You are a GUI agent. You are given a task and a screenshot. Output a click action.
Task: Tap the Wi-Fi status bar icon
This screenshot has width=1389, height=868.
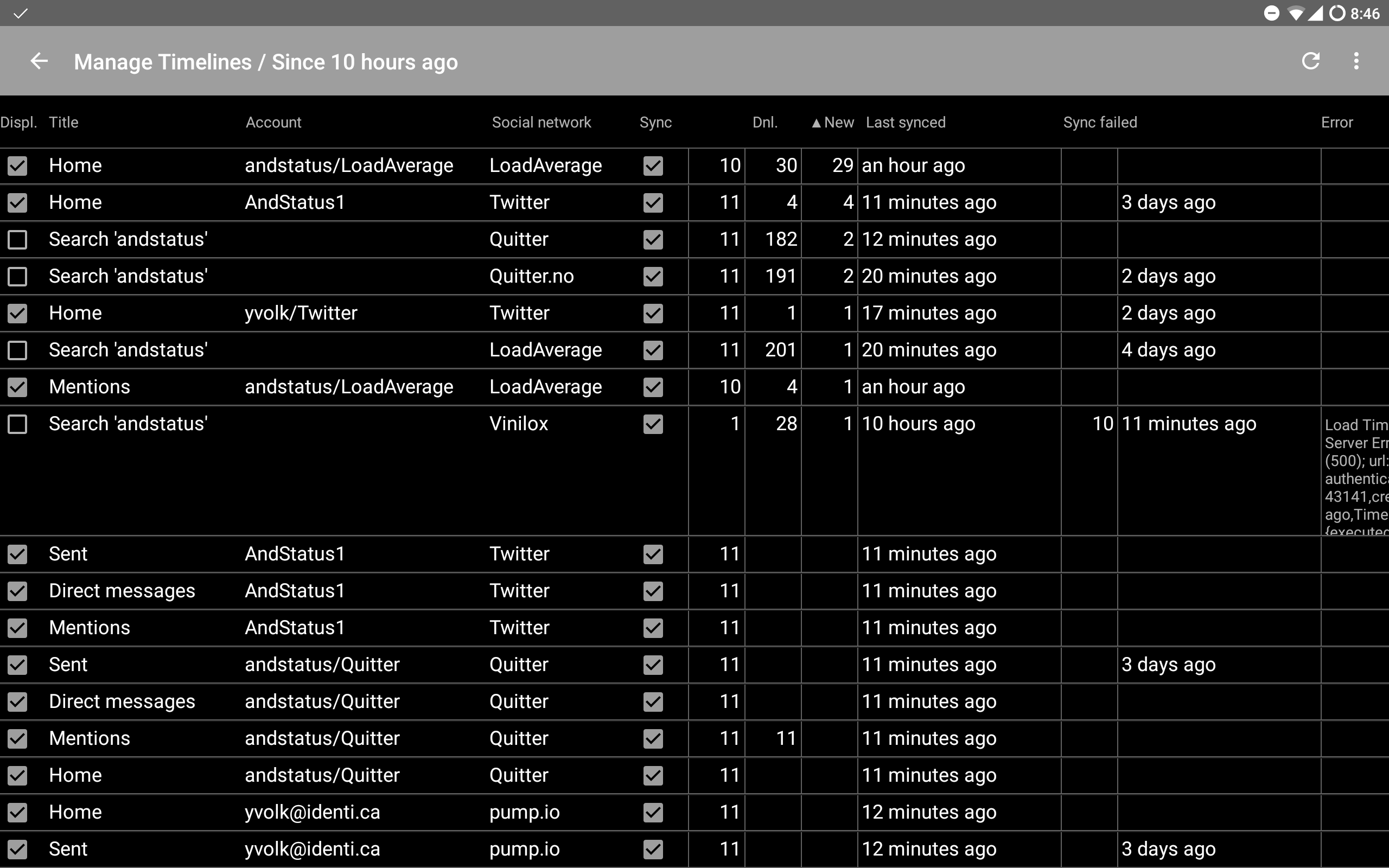click(x=1295, y=13)
